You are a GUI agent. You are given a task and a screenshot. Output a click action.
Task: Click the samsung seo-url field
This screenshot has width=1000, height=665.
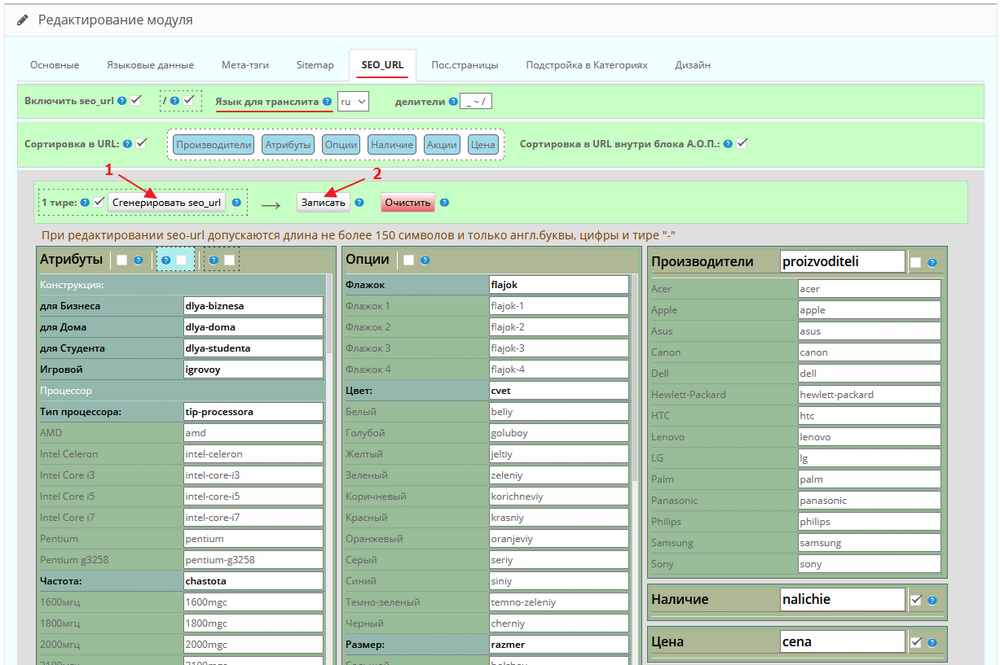click(x=869, y=543)
